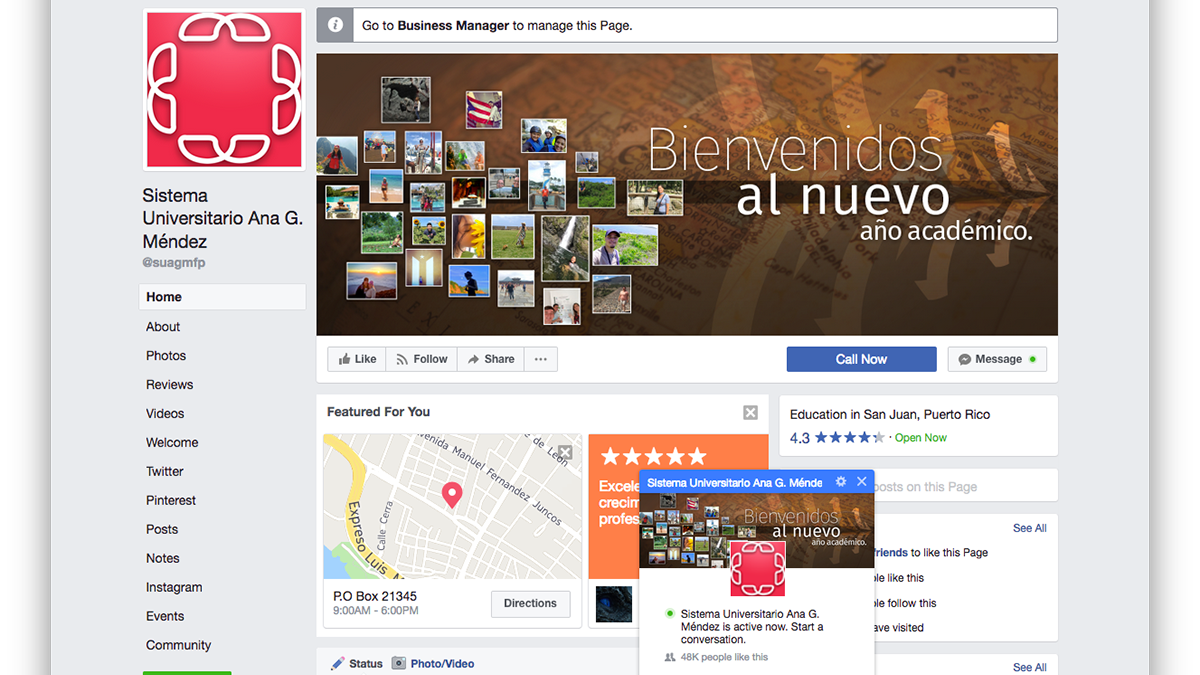The width and height of the screenshot is (1200, 675).
Task: Open first See All link in right column
Action: click(1029, 528)
